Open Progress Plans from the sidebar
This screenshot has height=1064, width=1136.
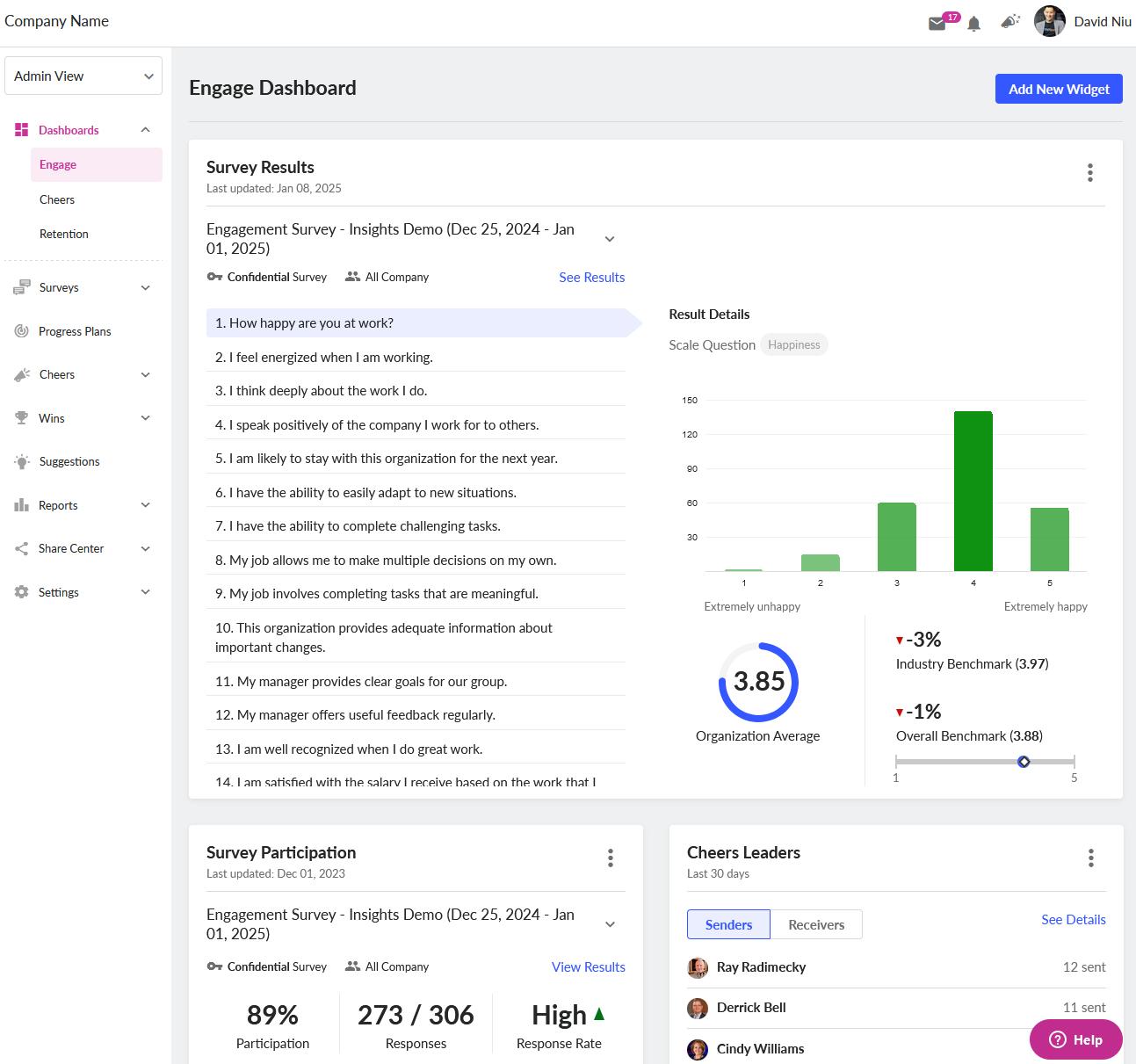pos(75,331)
